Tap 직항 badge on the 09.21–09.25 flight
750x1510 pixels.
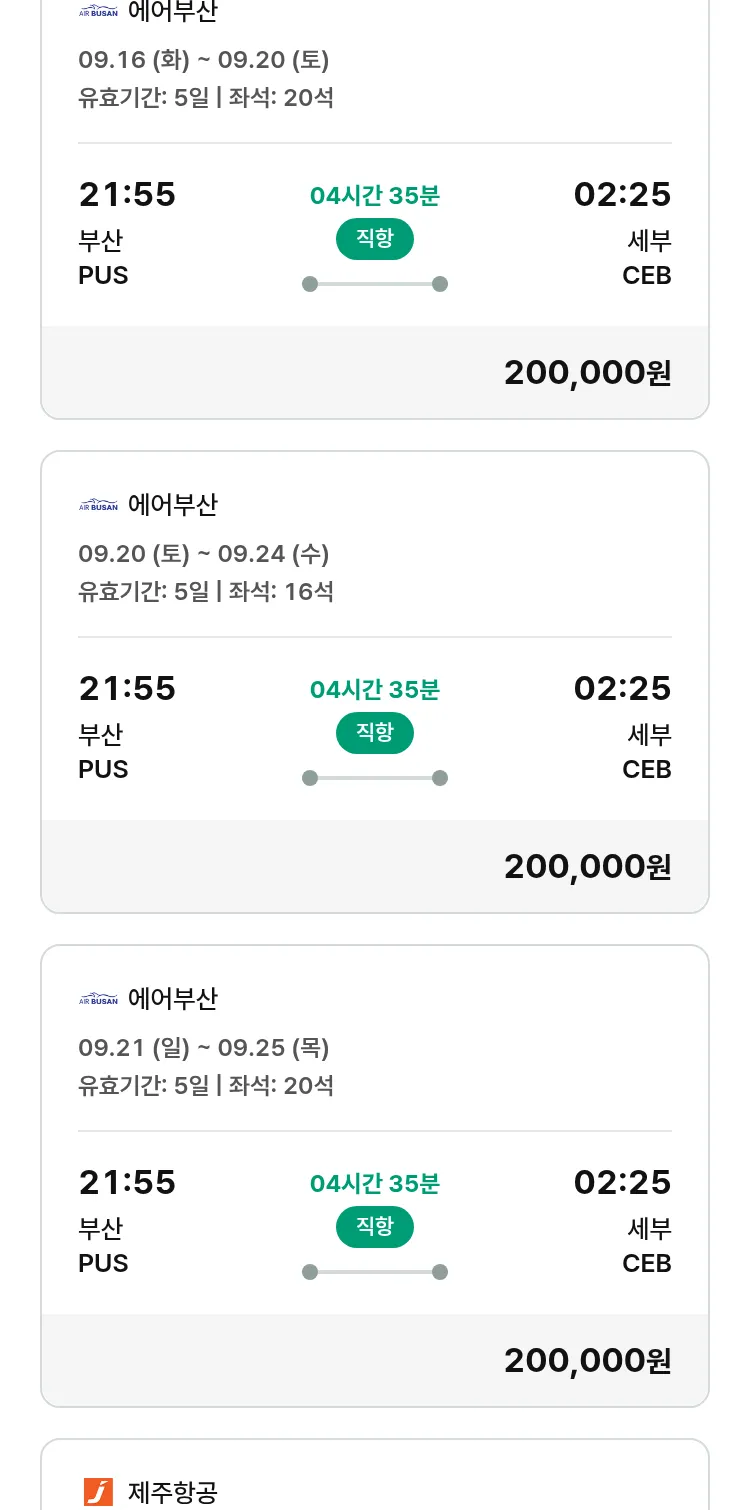tap(374, 1227)
